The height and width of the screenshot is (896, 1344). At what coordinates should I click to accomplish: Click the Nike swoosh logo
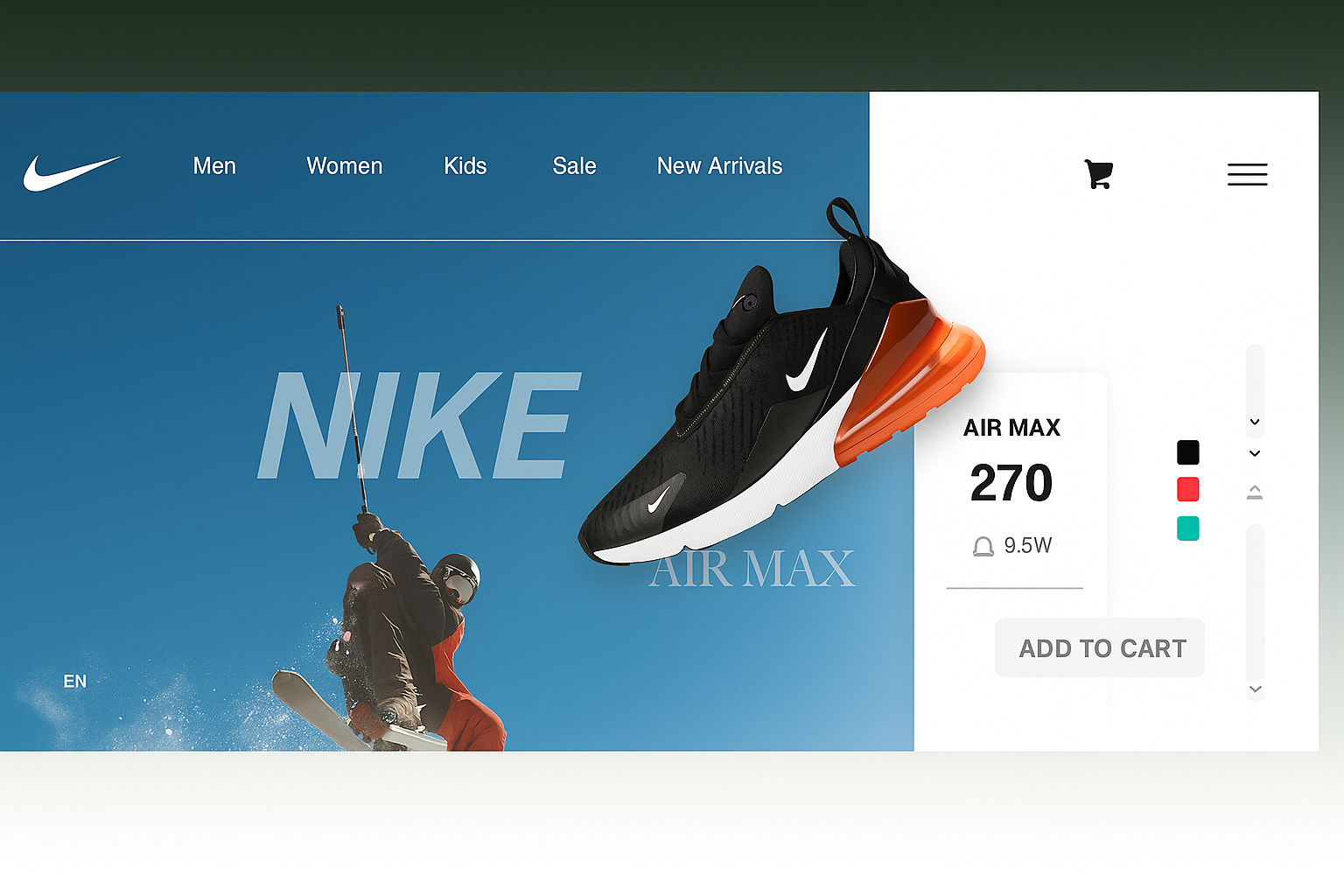(72, 172)
